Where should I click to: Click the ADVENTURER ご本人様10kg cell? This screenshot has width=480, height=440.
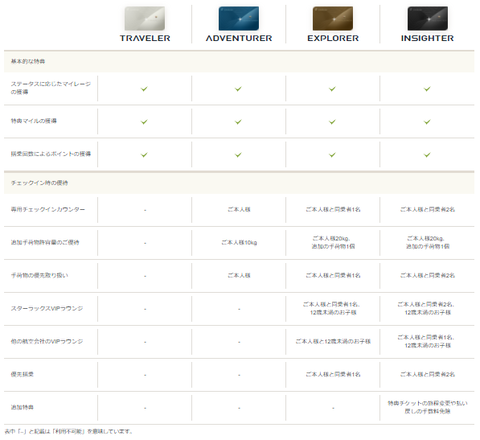point(239,242)
